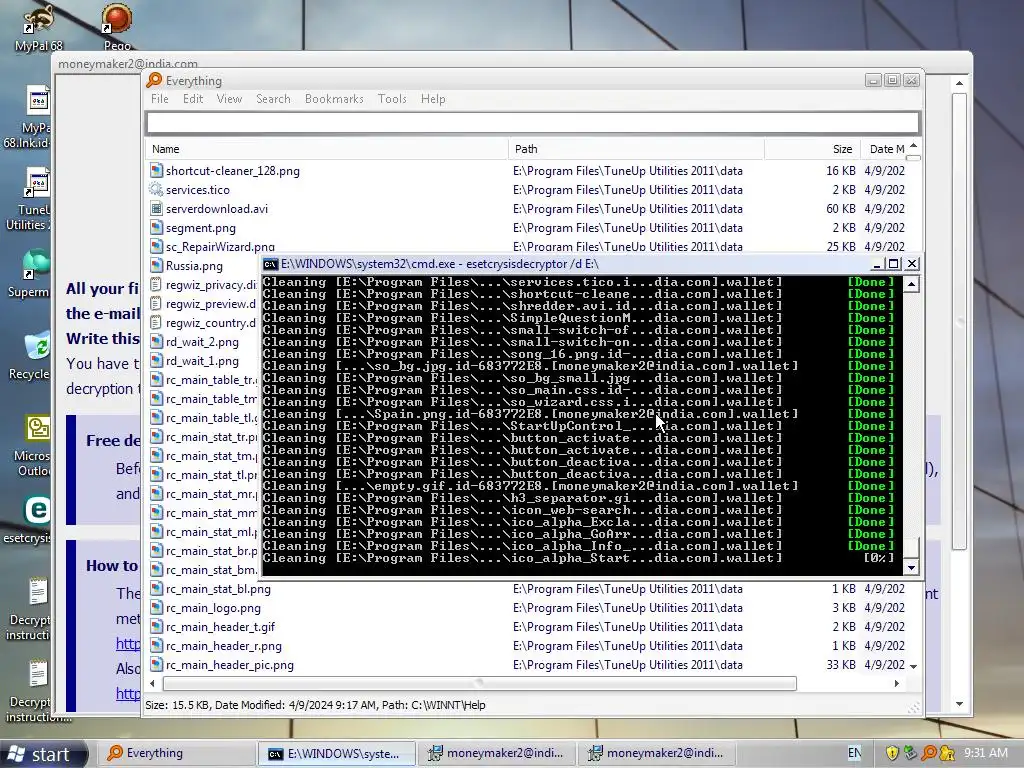Screen dimensions: 1024x768
Task: Click the yellow shield tray icon
Action: 891,753
